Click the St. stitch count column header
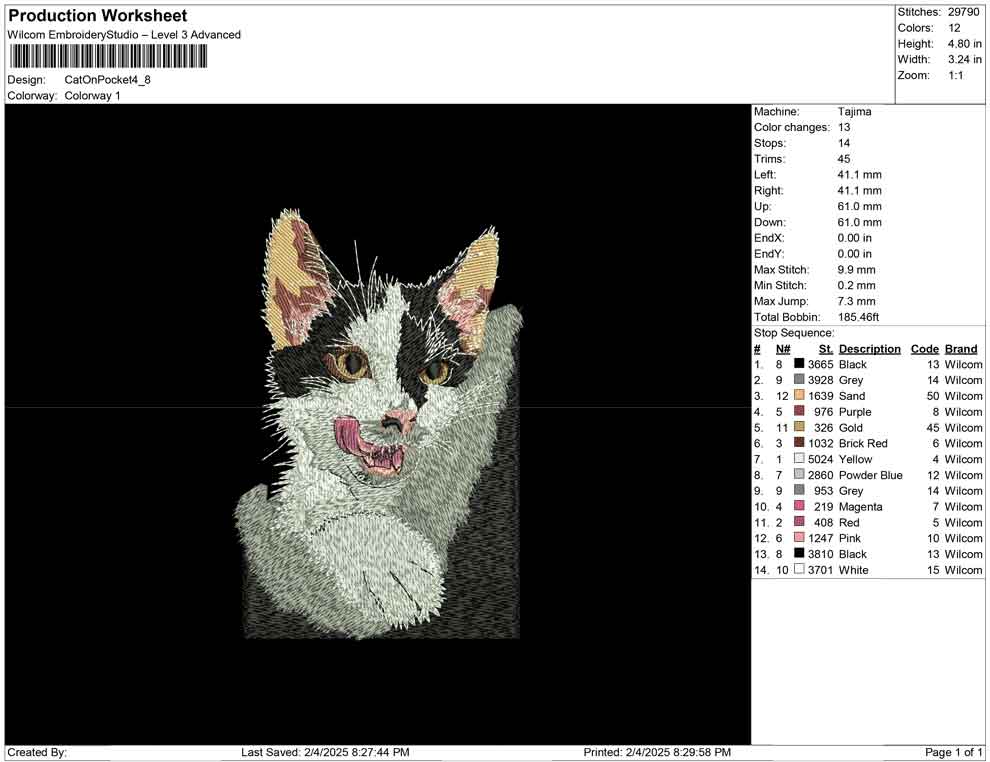The width and height of the screenshot is (990, 762). click(825, 349)
